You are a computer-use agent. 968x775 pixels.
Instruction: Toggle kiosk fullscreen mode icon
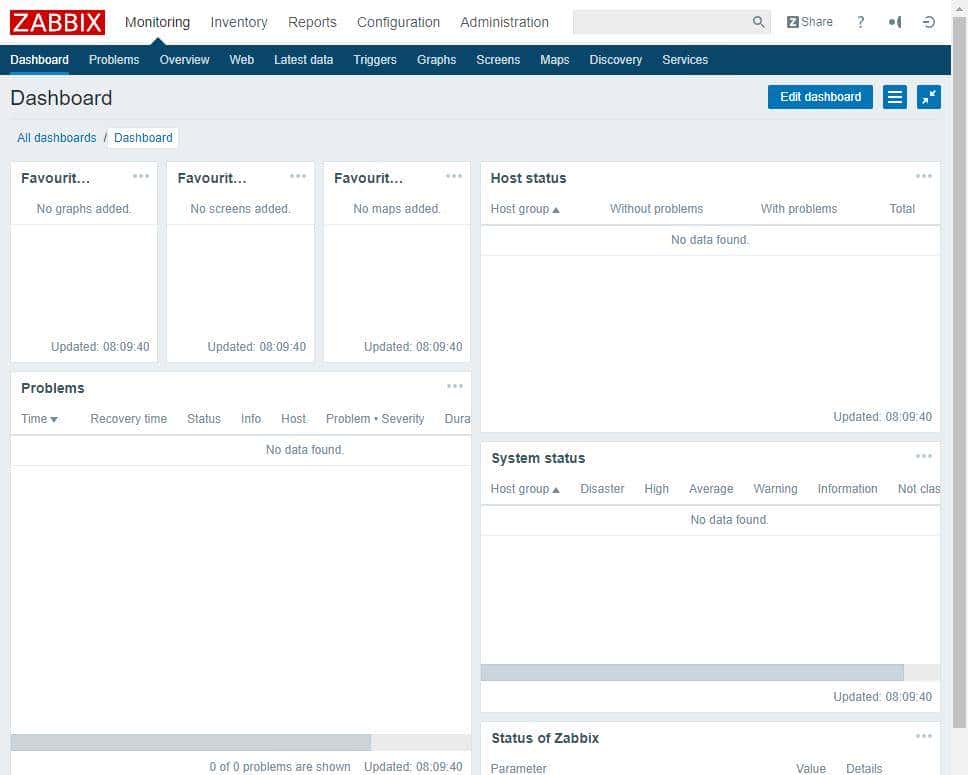pyautogui.click(x=928, y=97)
